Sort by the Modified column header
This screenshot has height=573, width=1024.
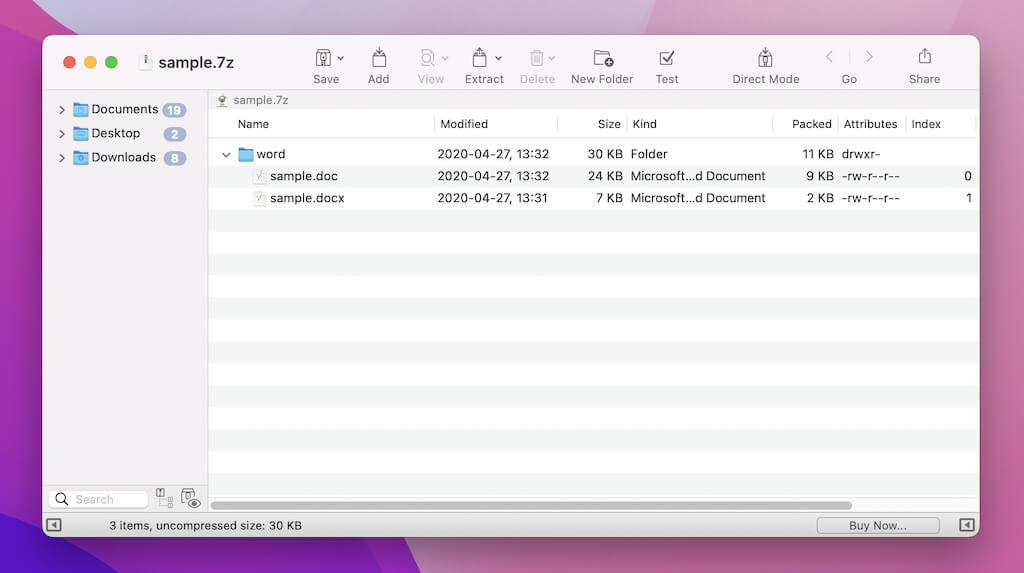tap(464, 124)
